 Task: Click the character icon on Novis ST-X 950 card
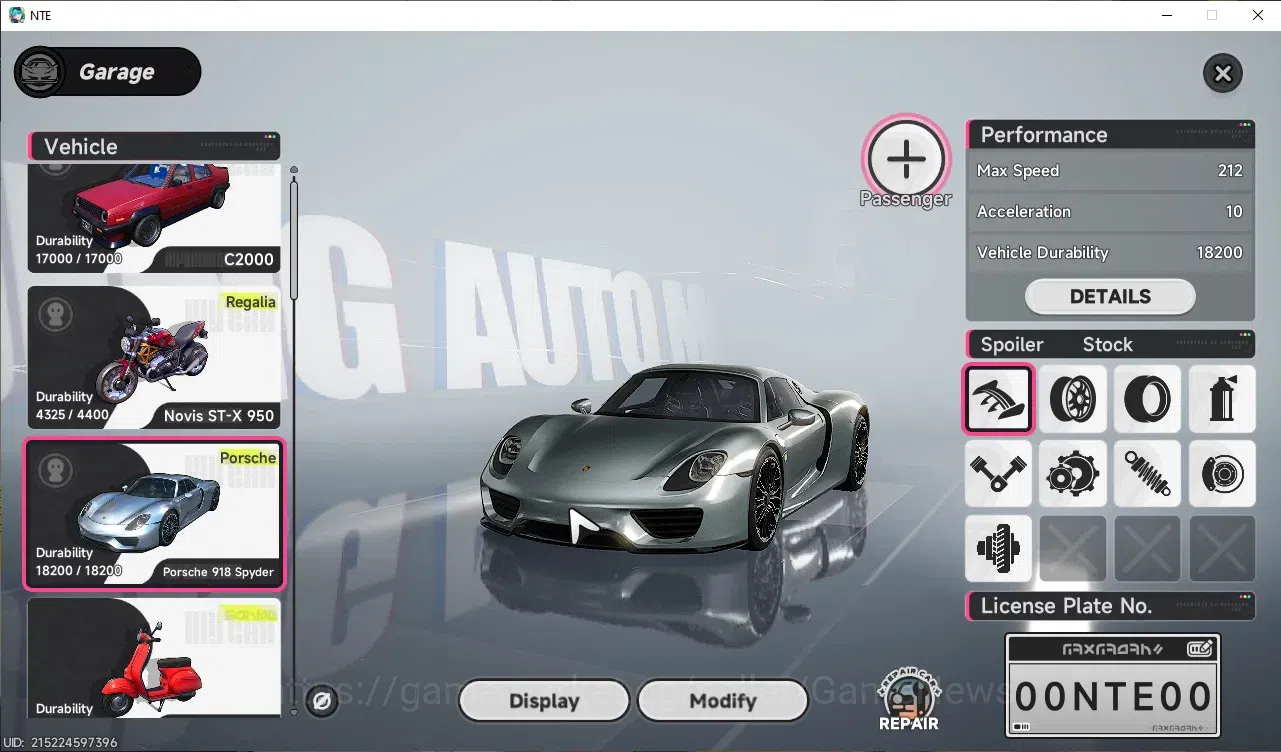(x=55, y=314)
